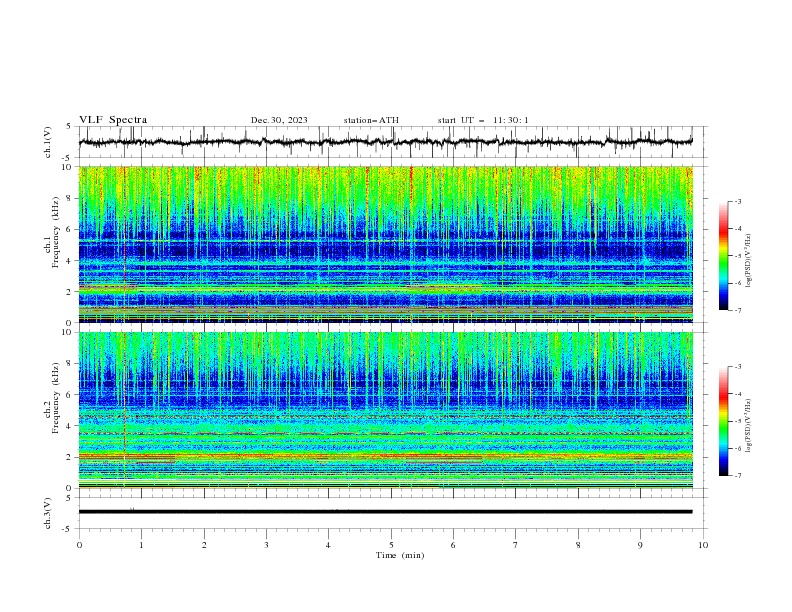Click the ch.1 color bar "-3" tick label
This screenshot has height=612, width=792.
point(737,201)
